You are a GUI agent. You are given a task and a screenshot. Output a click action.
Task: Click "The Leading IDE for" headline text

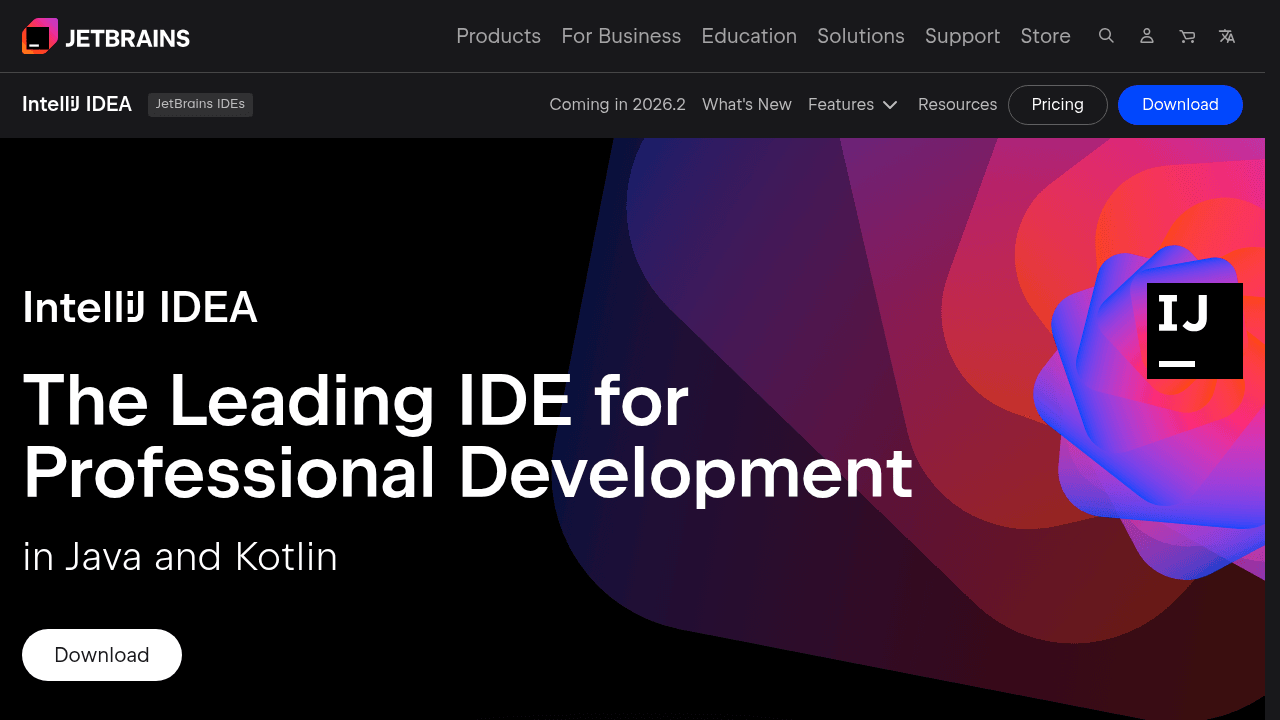click(355, 400)
